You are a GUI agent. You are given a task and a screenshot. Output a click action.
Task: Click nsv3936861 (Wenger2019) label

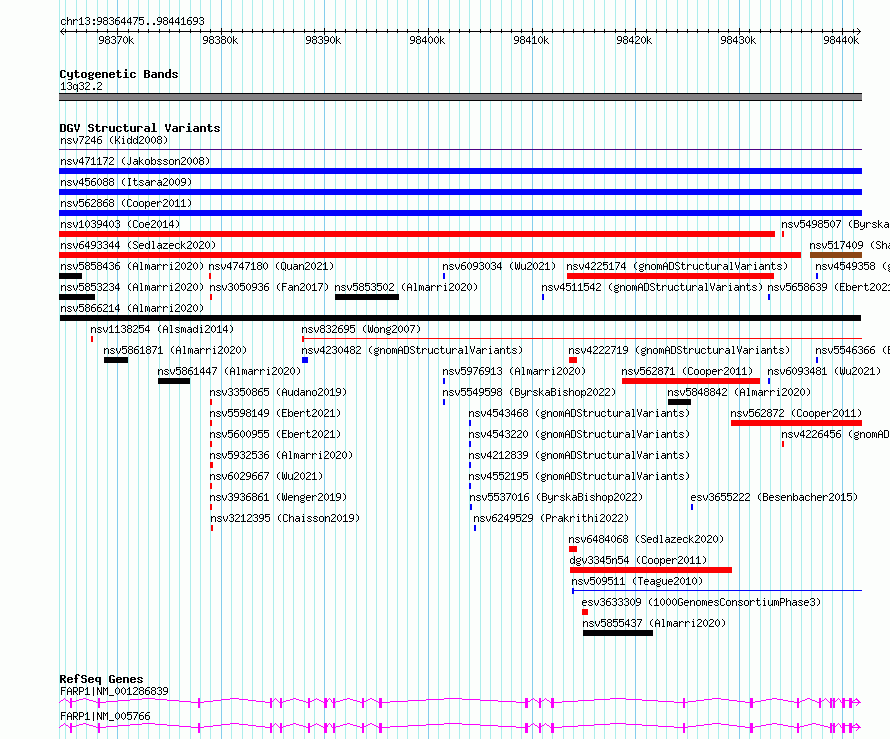click(278, 497)
